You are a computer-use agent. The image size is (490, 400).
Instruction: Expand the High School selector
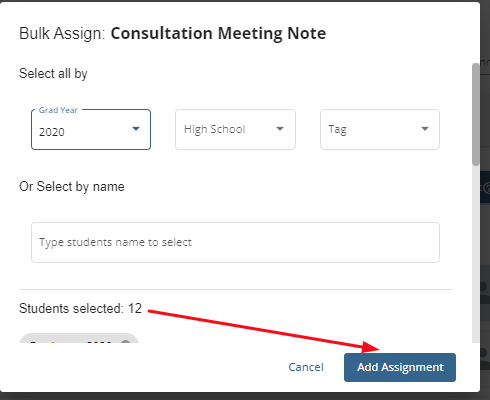235,129
